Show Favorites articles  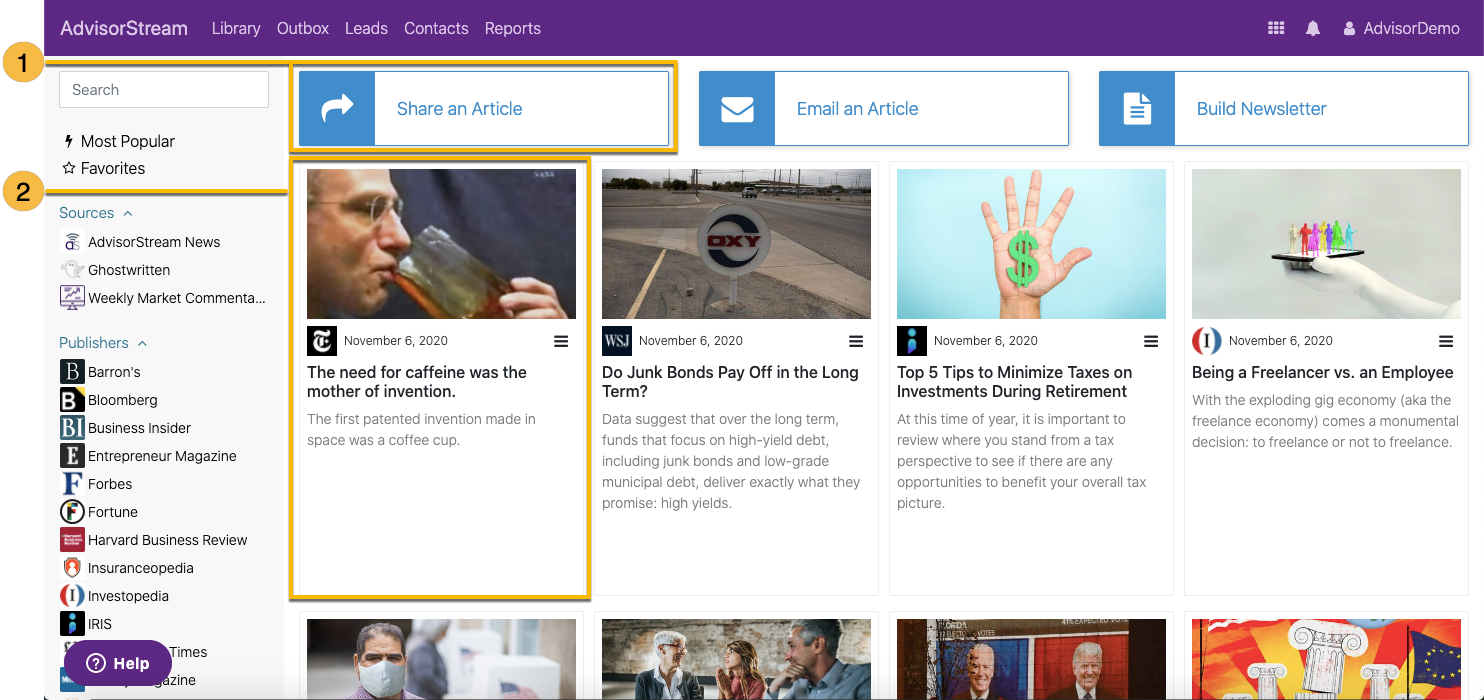click(104, 168)
